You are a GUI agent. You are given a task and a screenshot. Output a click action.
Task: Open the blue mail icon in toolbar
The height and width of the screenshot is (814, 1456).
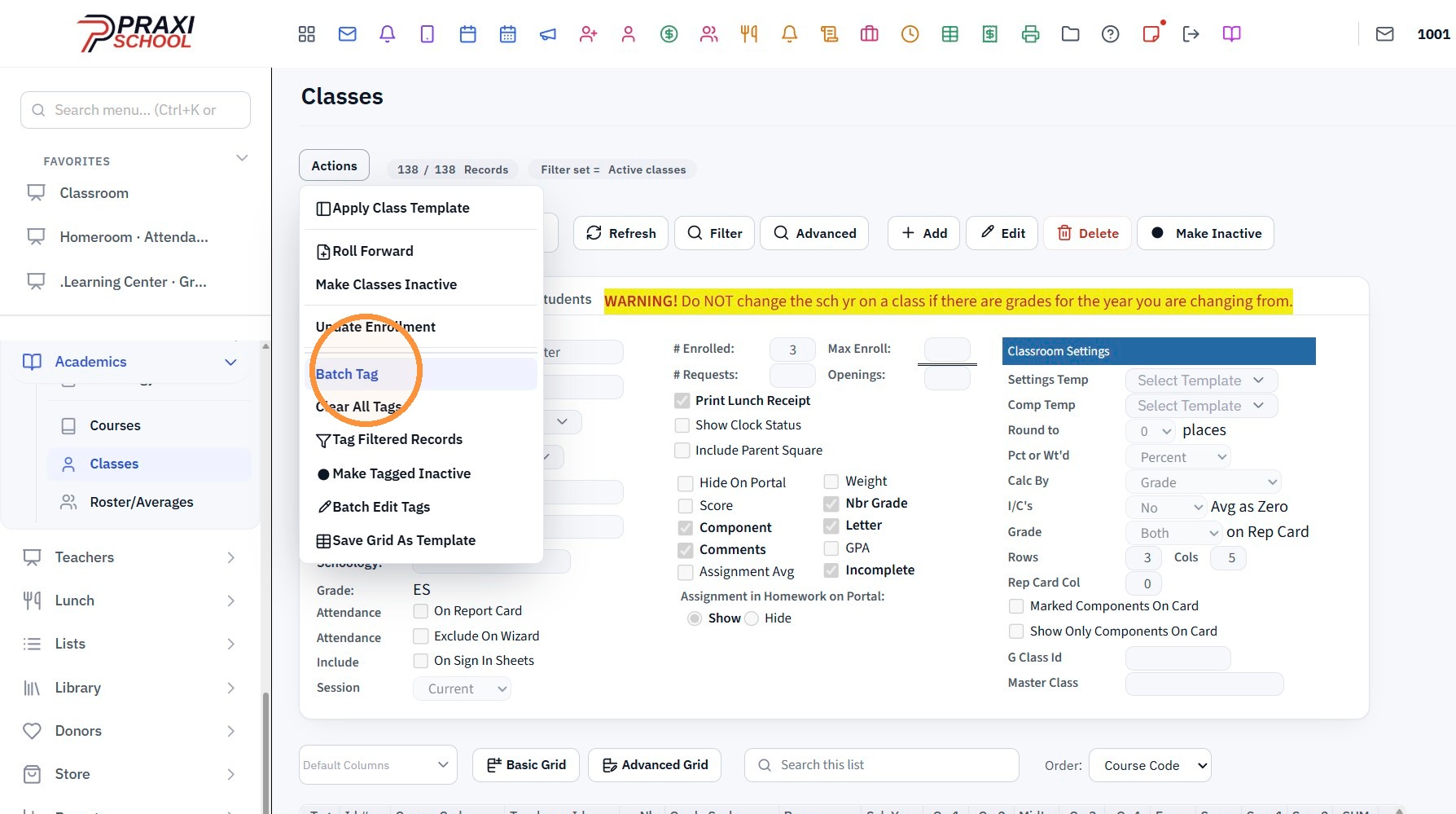tap(348, 34)
